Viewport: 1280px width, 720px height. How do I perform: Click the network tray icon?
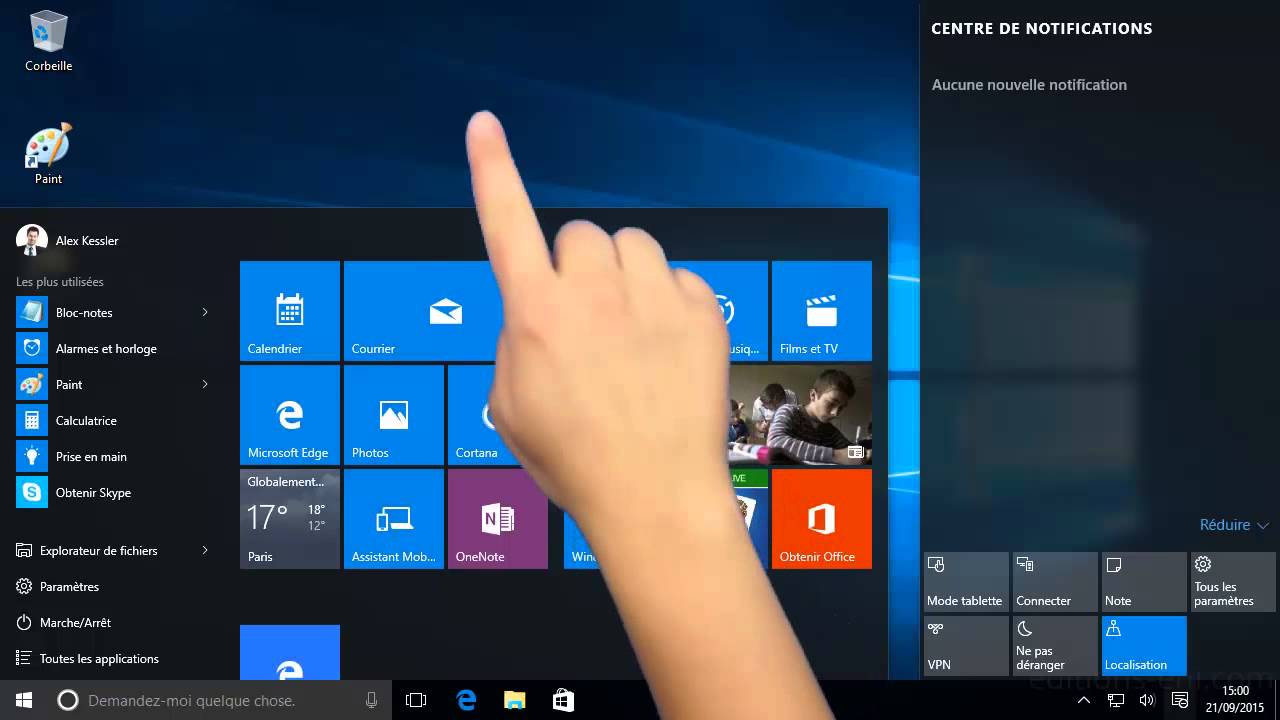point(1116,700)
